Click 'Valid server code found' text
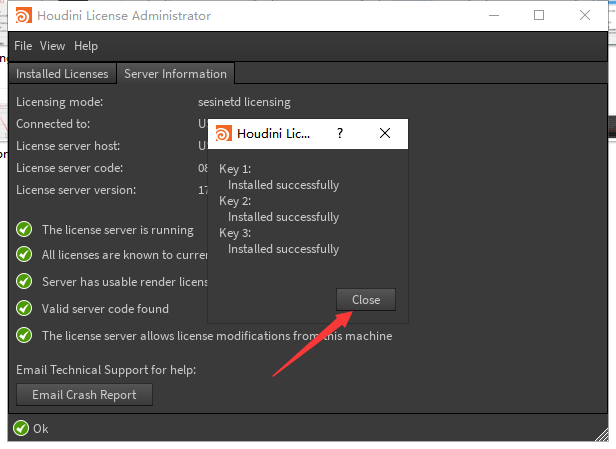Image resolution: width=616 pixels, height=449 pixels. [x=105, y=309]
